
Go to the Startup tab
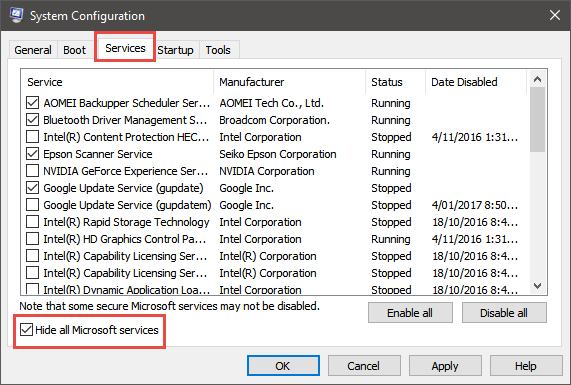pyautogui.click(x=176, y=50)
